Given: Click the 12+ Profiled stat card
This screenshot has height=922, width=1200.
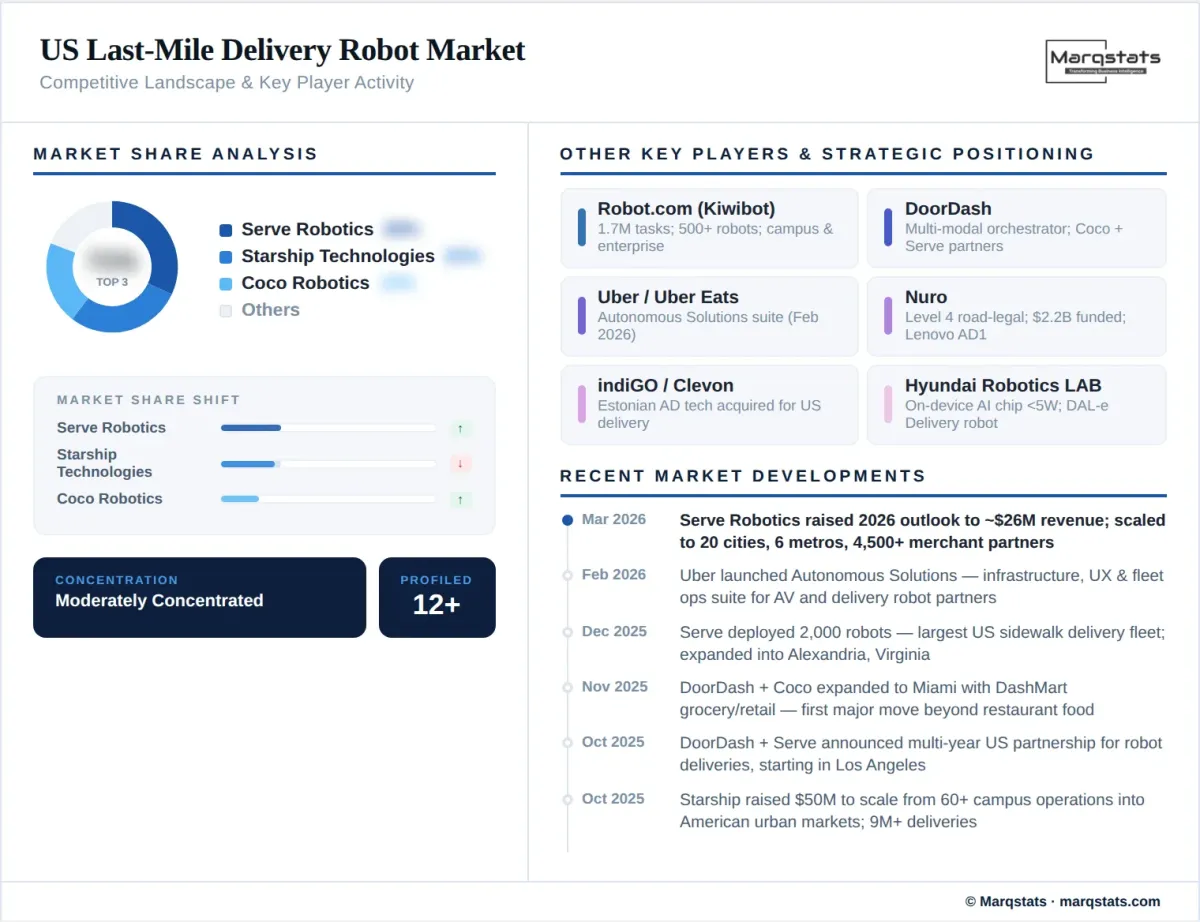Looking at the screenshot, I should (x=437, y=597).
